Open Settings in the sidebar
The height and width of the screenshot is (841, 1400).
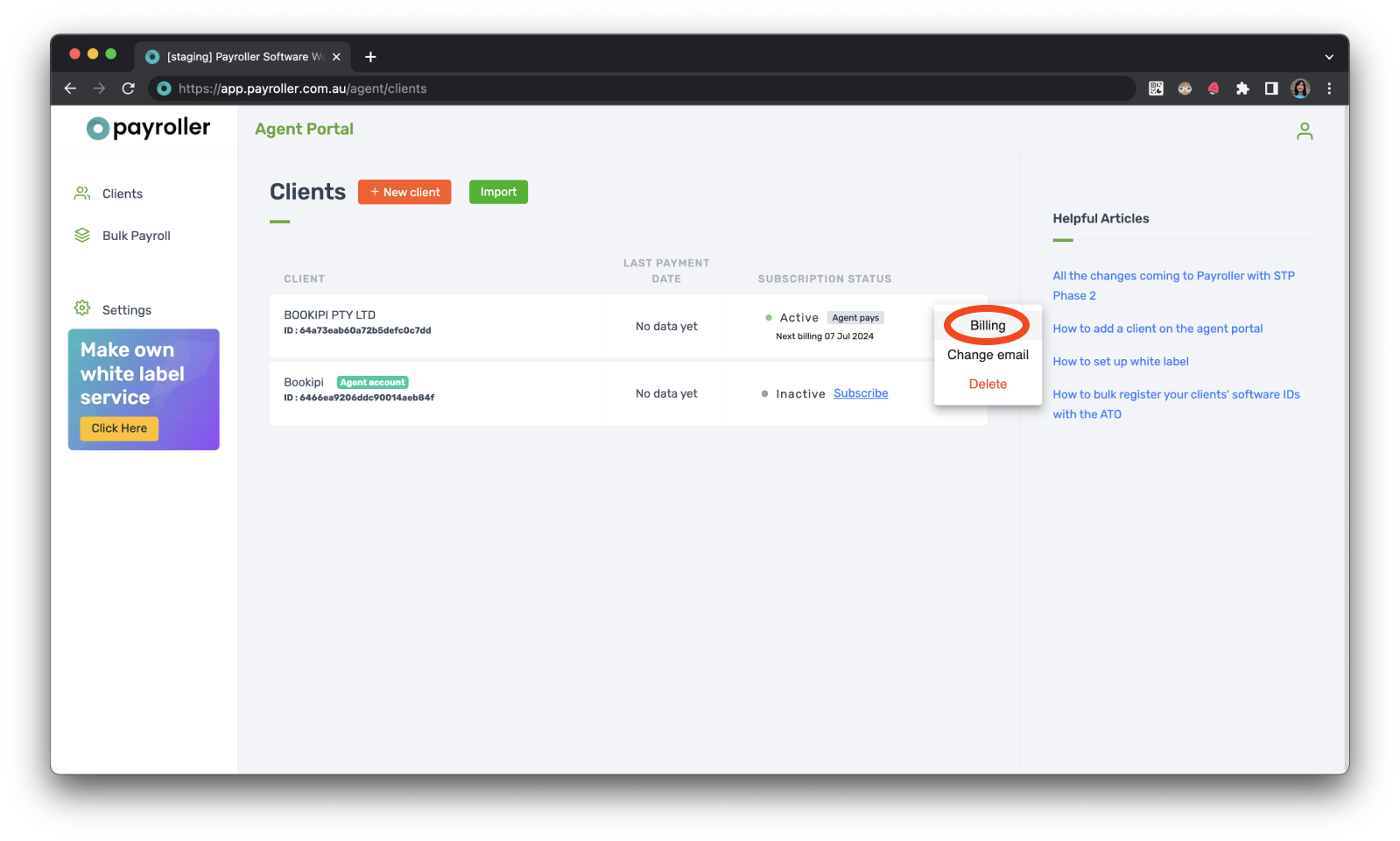(x=126, y=310)
